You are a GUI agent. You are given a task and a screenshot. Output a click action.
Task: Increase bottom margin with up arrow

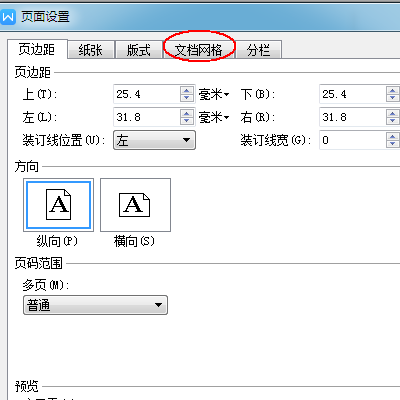pyautogui.click(x=393, y=91)
